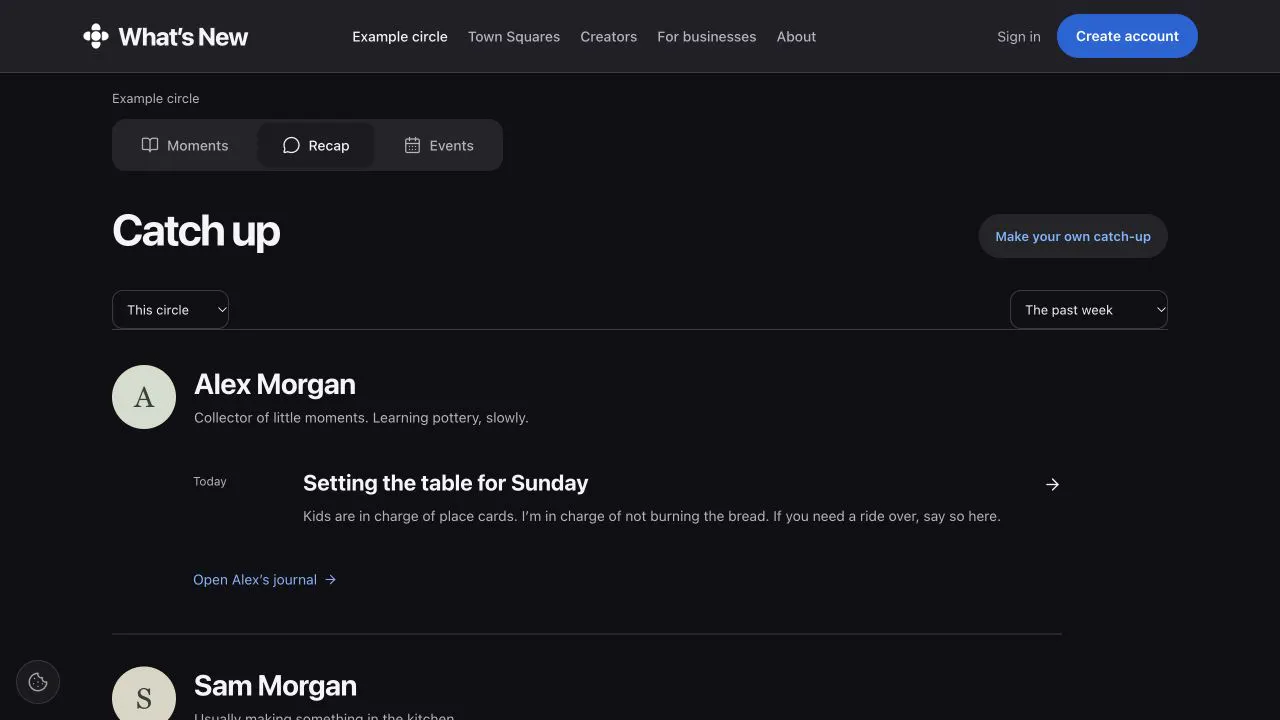Click Sam Morgan's avatar with letter S

click(144, 694)
